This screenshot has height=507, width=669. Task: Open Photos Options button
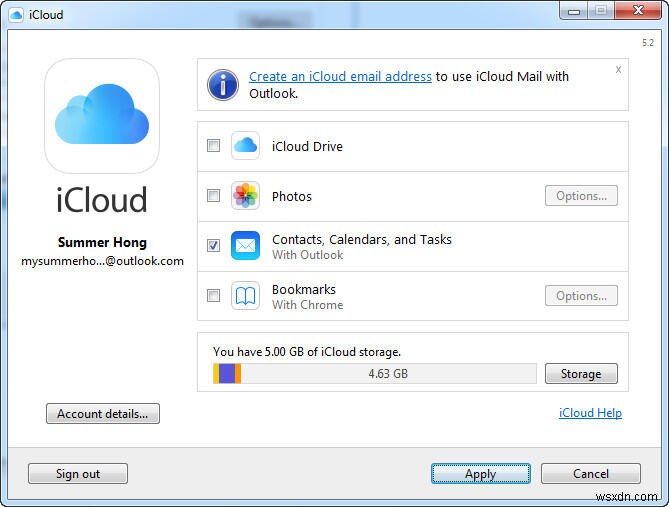coord(581,196)
